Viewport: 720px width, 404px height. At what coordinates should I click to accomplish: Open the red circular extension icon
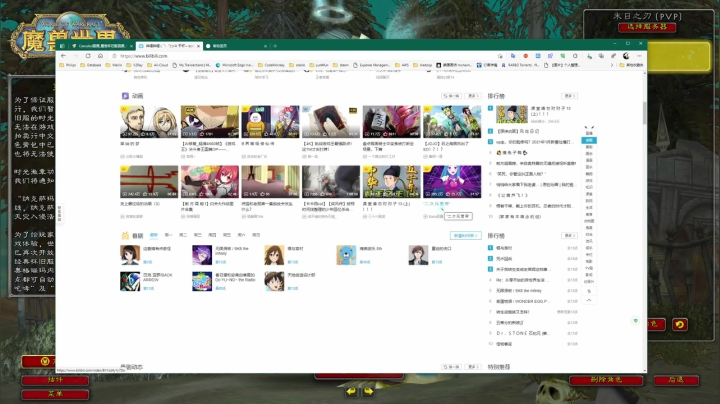click(x=525, y=56)
